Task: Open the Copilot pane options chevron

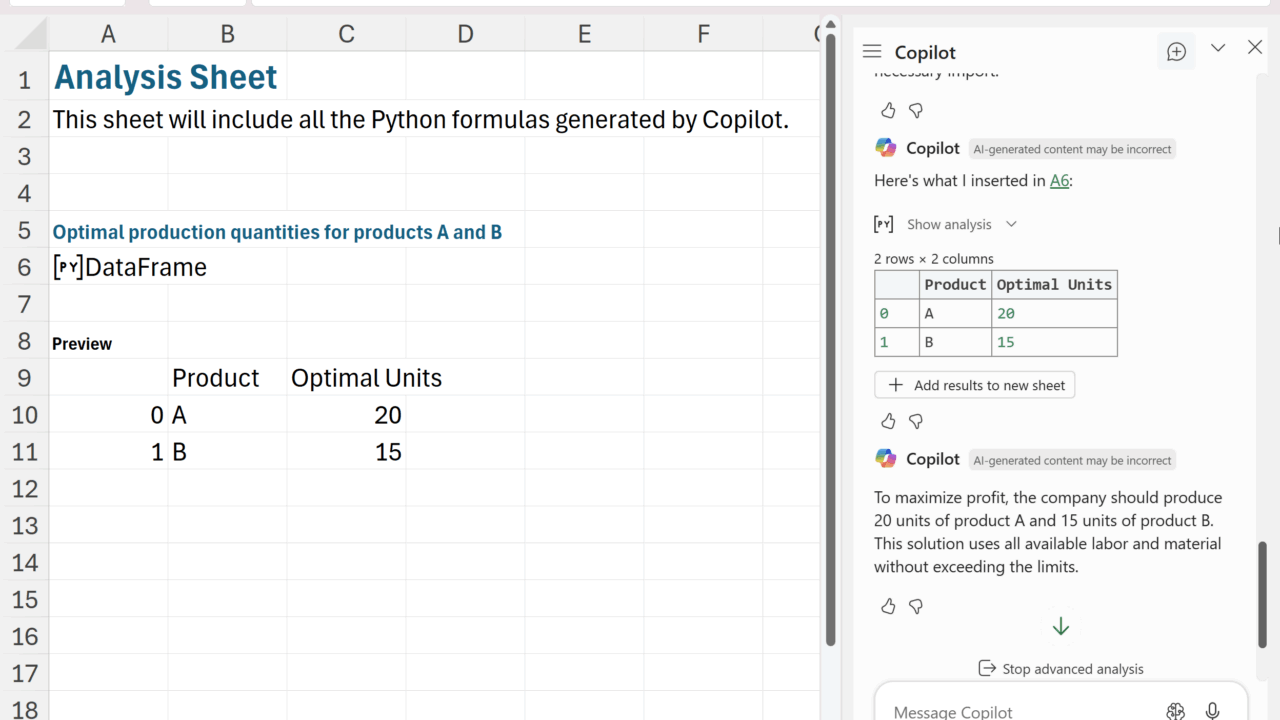Action: tap(1218, 48)
